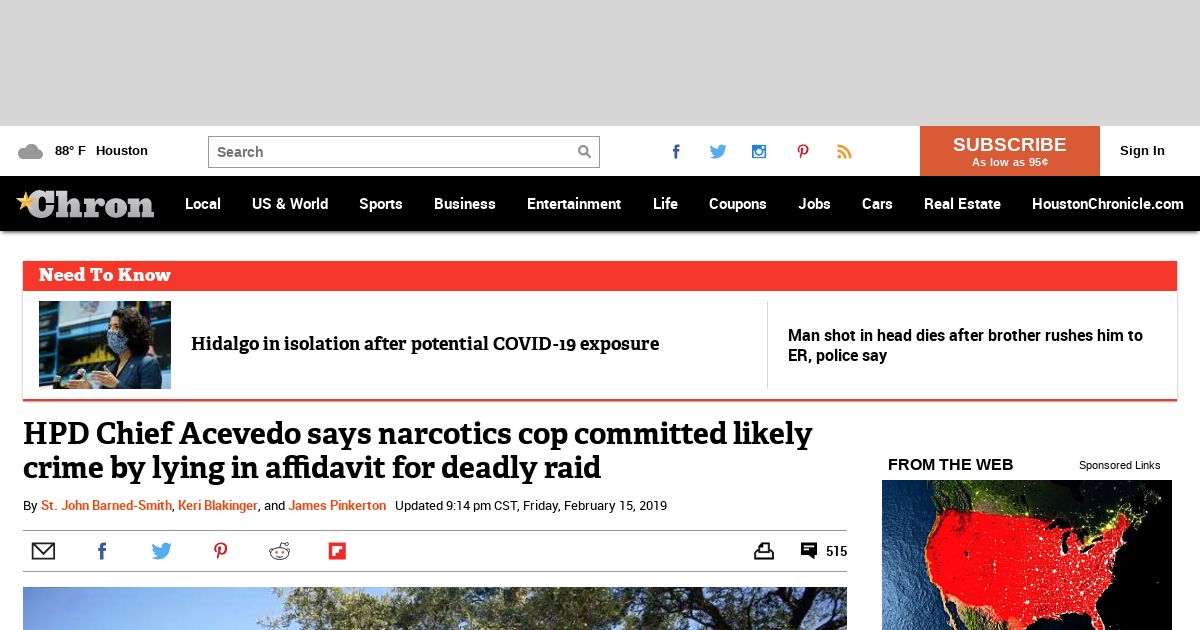
Task: Open the Sports menu
Action: [381, 204]
